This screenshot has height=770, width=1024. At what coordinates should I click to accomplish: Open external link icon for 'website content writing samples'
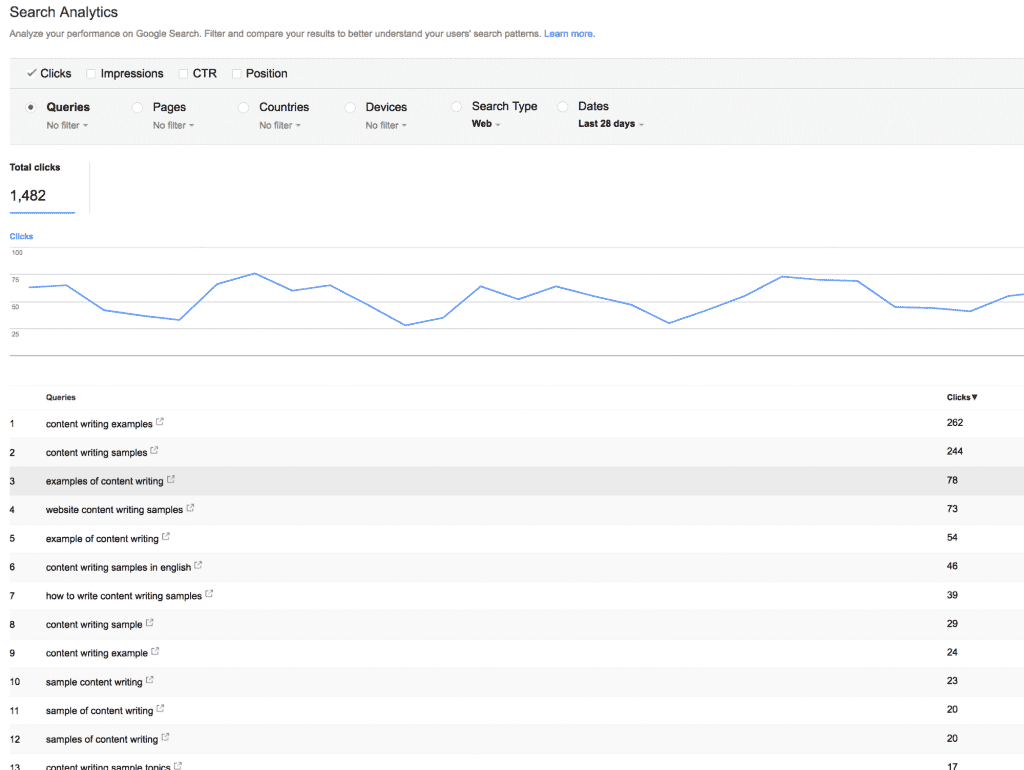[x=191, y=508]
